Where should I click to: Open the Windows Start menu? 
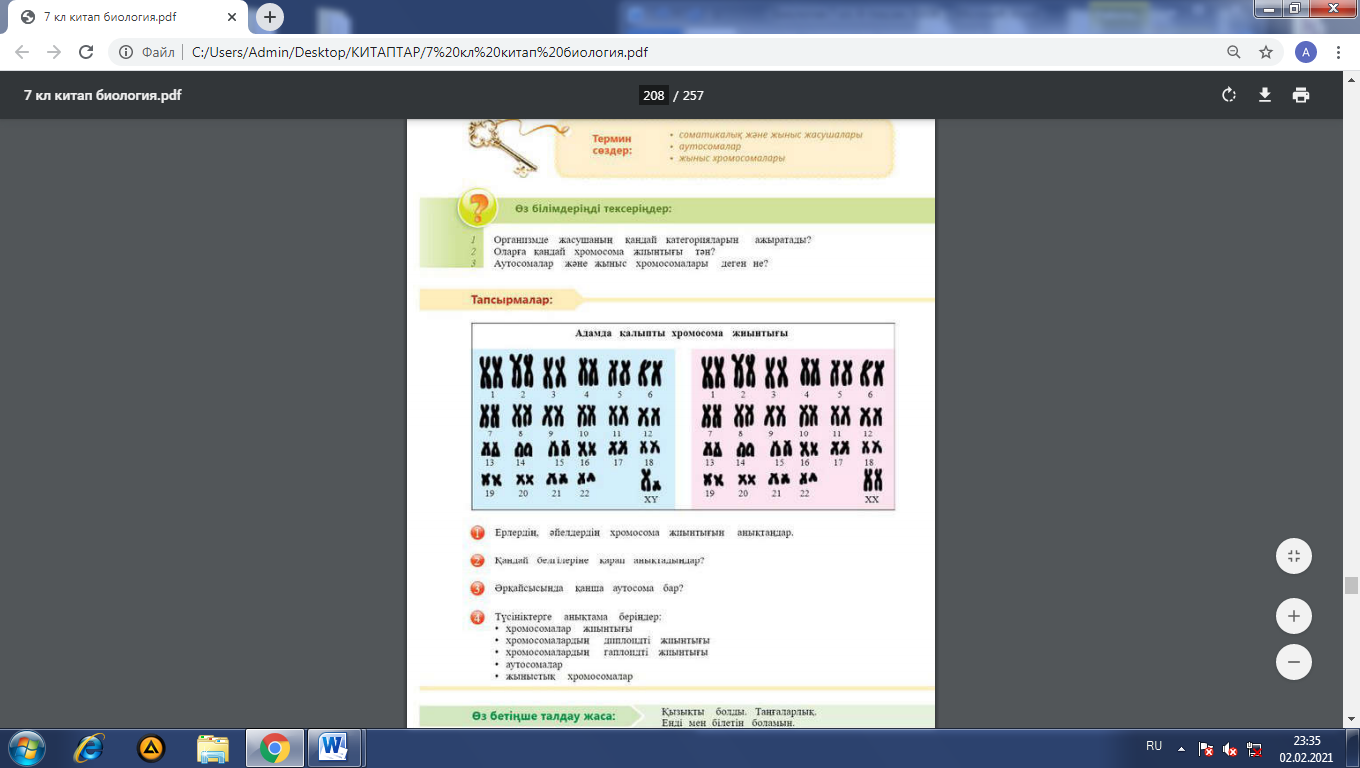(26, 747)
